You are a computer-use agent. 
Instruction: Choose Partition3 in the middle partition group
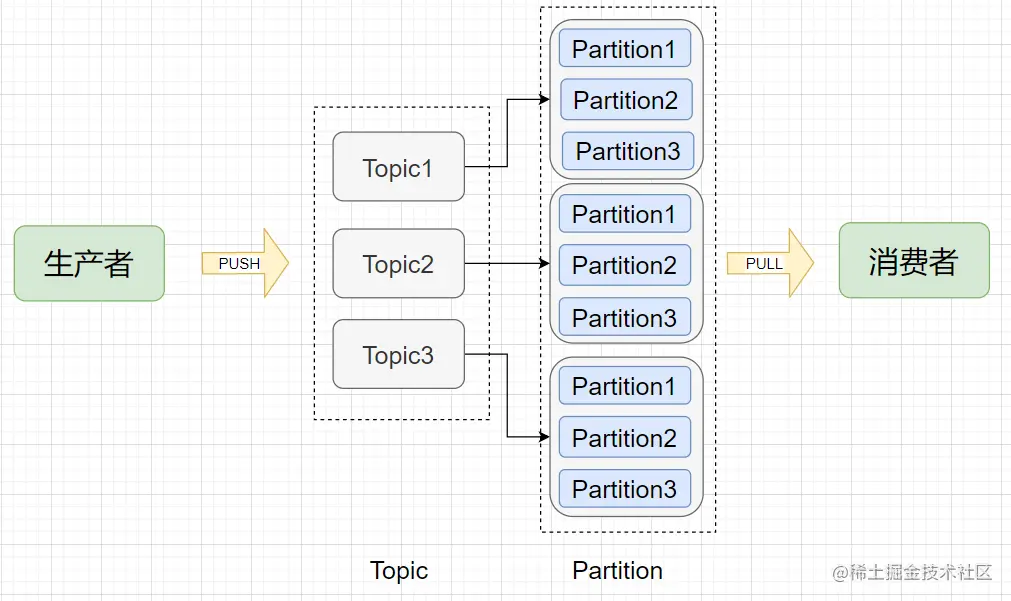point(624,318)
